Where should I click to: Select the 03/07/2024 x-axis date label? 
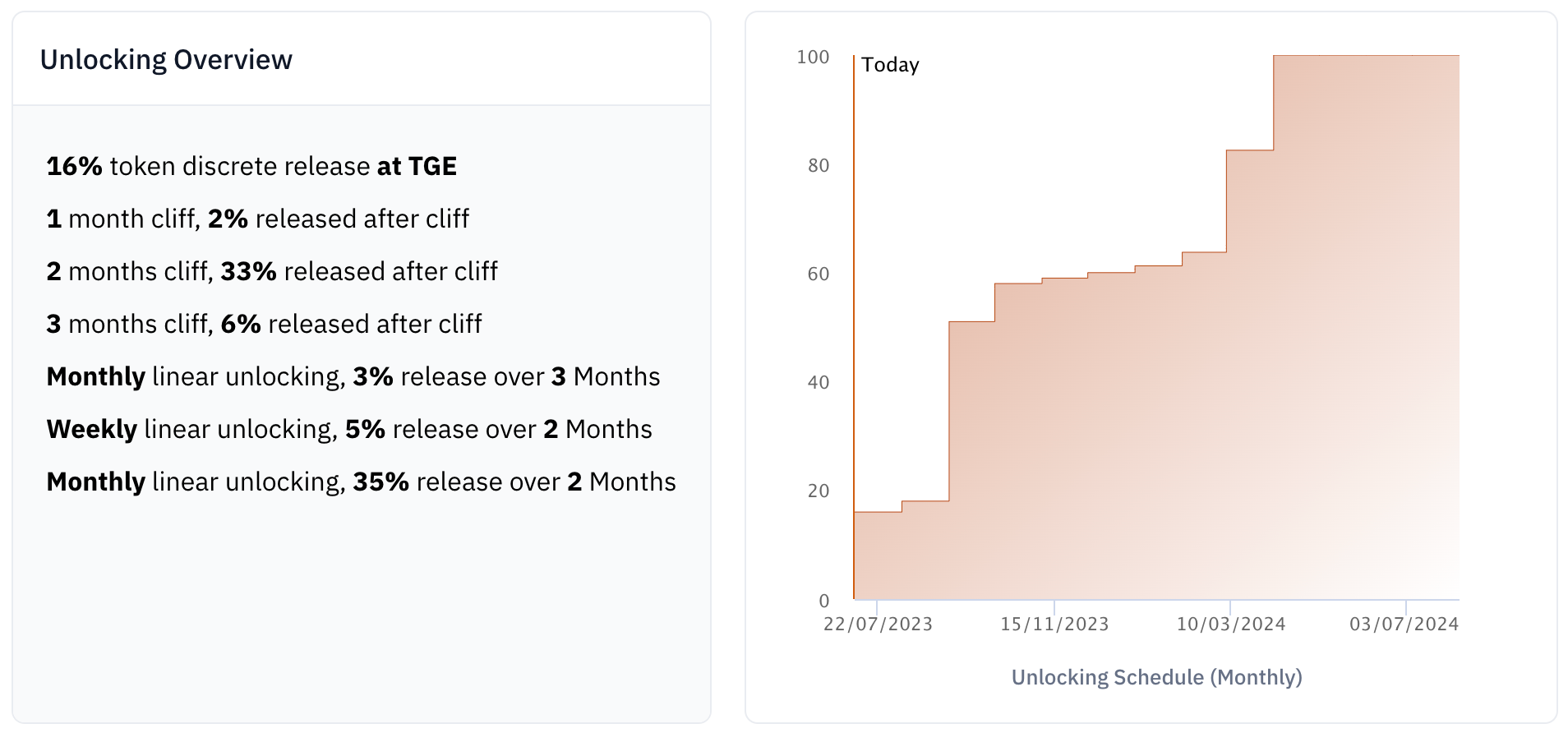[x=1404, y=625]
